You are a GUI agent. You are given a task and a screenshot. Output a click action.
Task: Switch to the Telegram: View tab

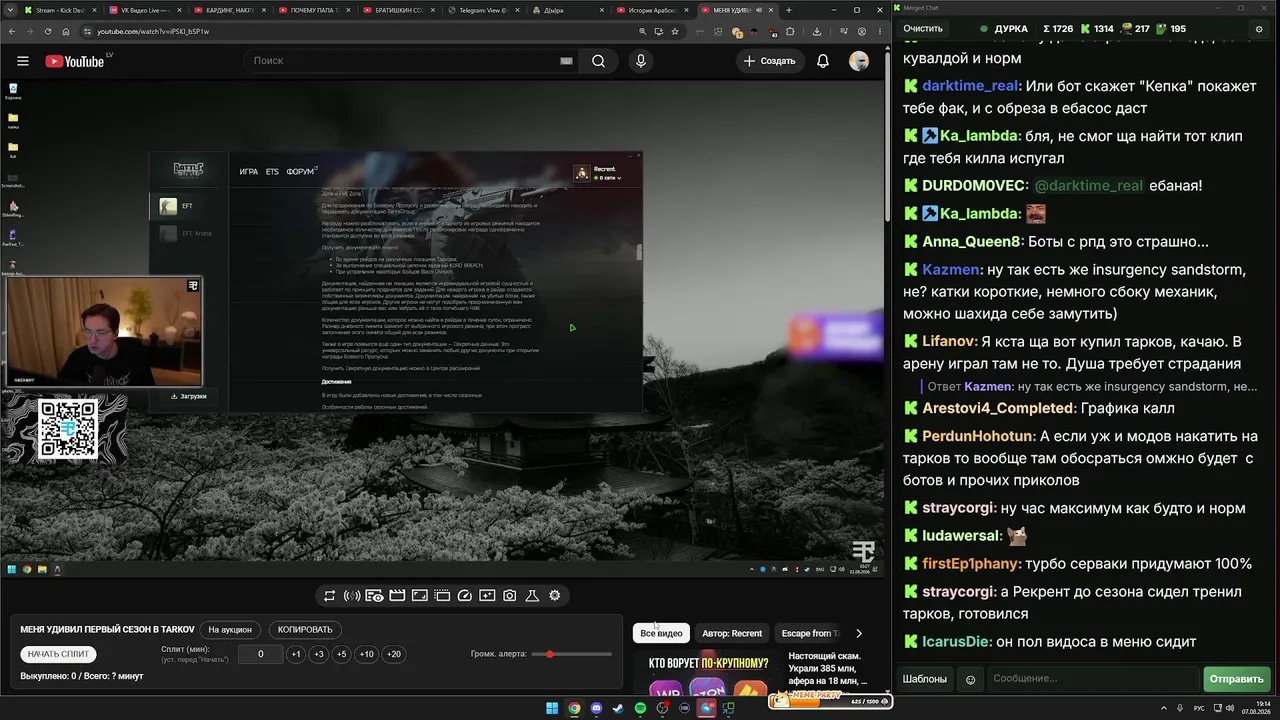[485, 10]
